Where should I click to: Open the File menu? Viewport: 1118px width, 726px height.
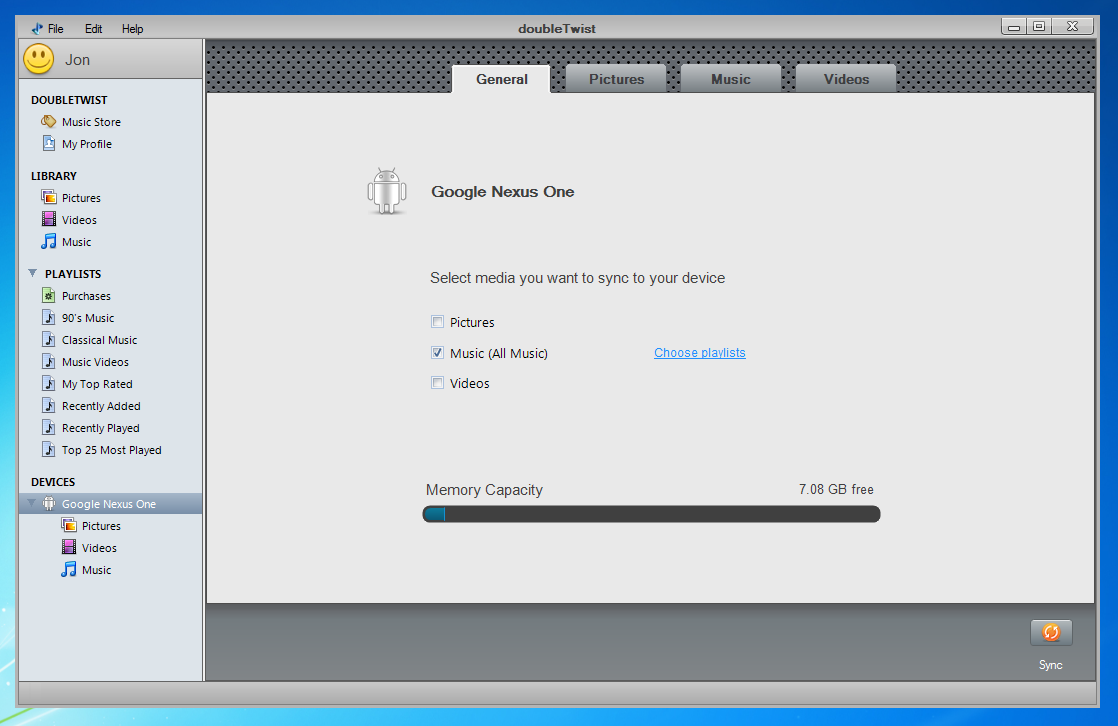coord(56,29)
